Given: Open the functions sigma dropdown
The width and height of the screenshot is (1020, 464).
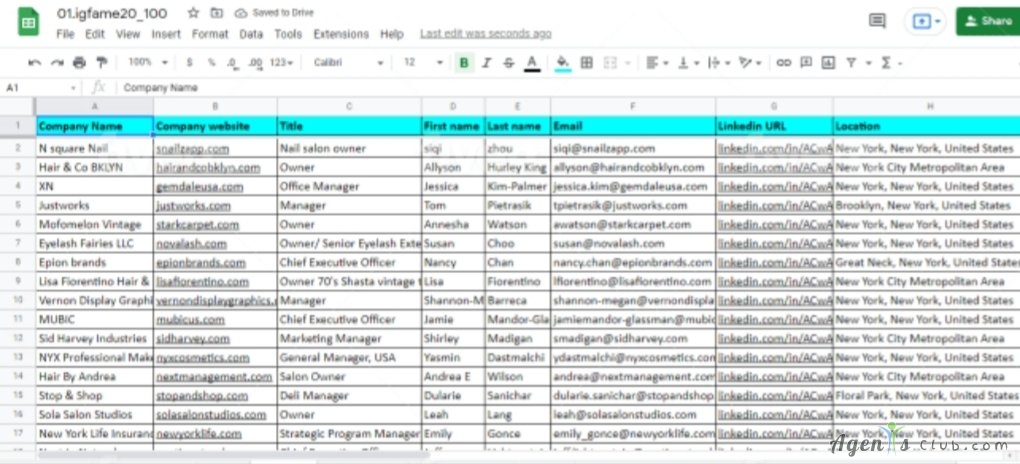Looking at the screenshot, I should [x=891, y=62].
